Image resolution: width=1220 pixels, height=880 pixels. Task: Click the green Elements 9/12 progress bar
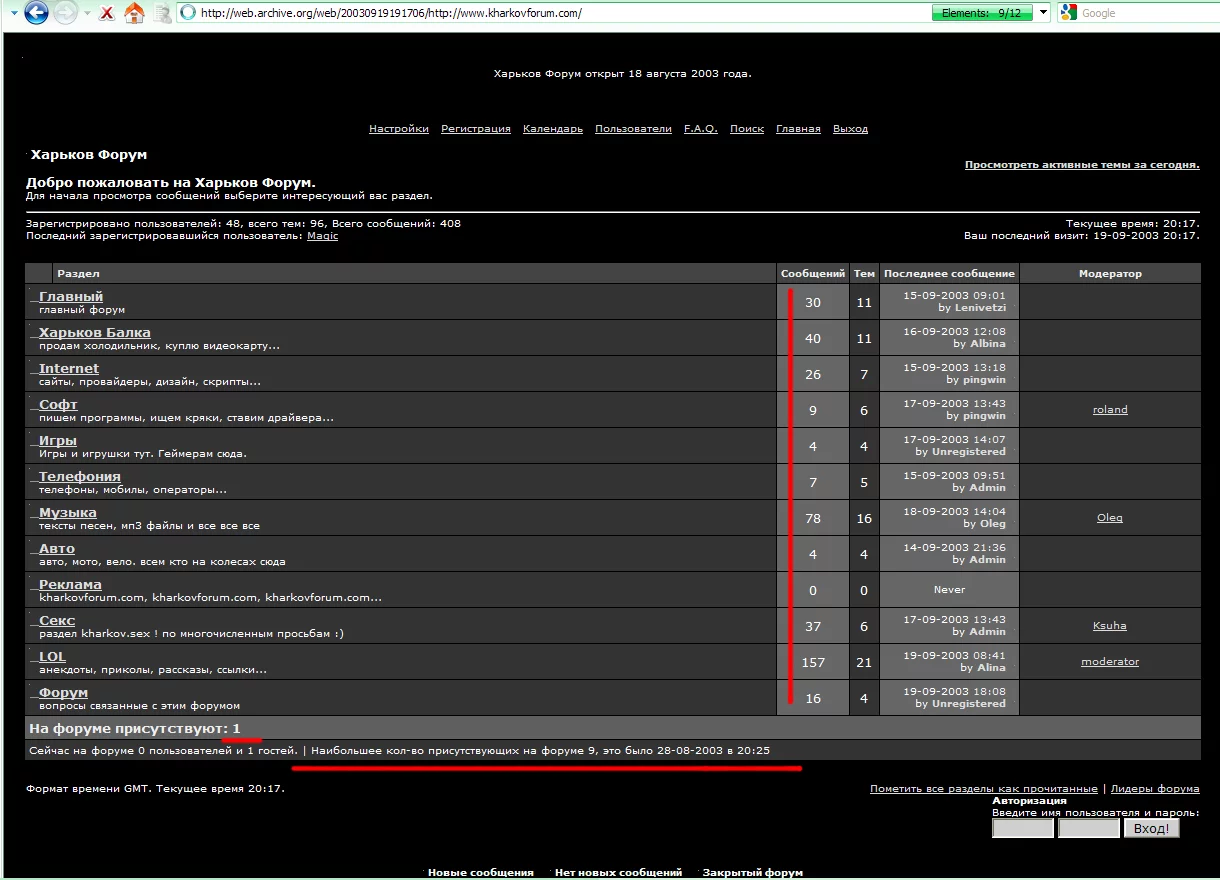[983, 13]
